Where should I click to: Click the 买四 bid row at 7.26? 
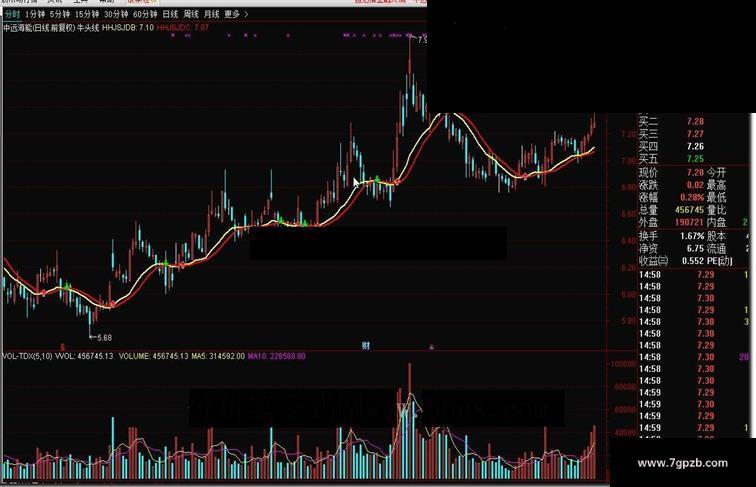[672, 146]
